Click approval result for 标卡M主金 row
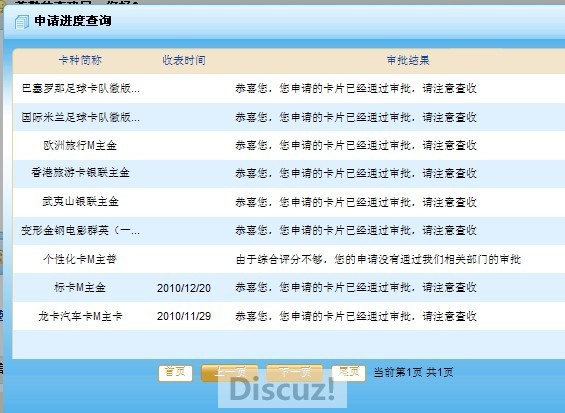The image size is (565, 413). tap(356, 287)
